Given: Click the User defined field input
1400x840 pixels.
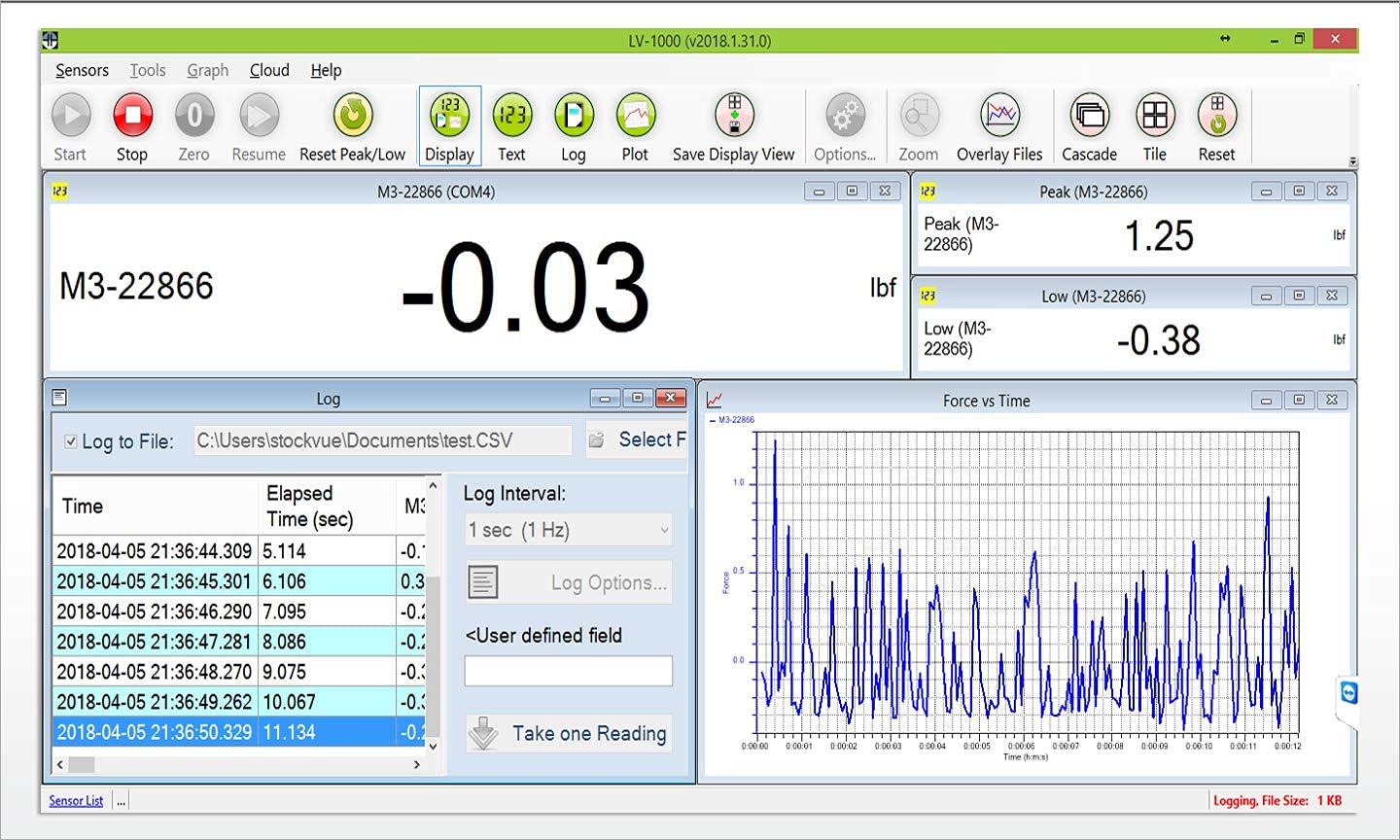Looking at the screenshot, I should pos(569,671).
